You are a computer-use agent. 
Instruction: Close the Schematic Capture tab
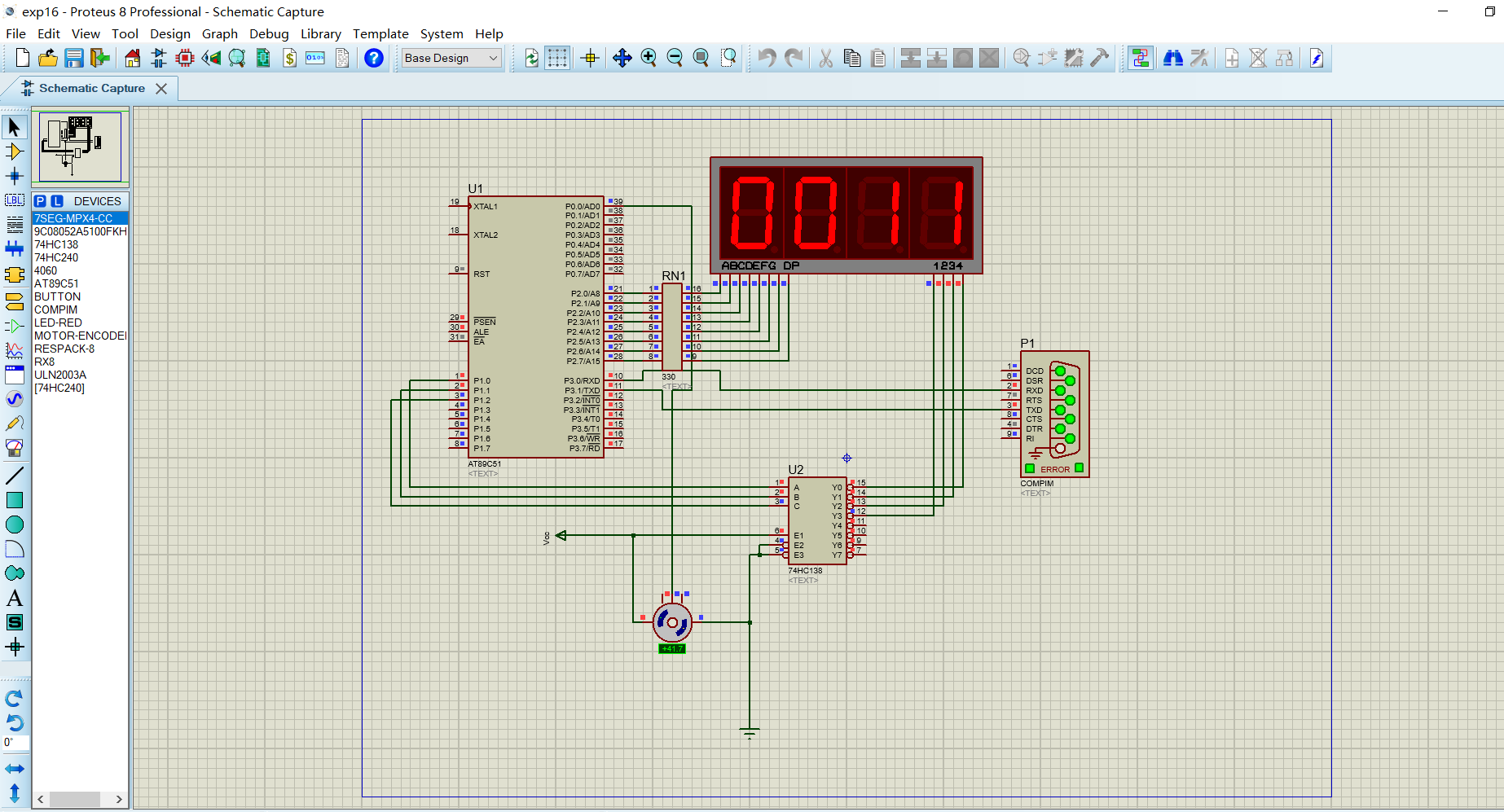tap(161, 88)
